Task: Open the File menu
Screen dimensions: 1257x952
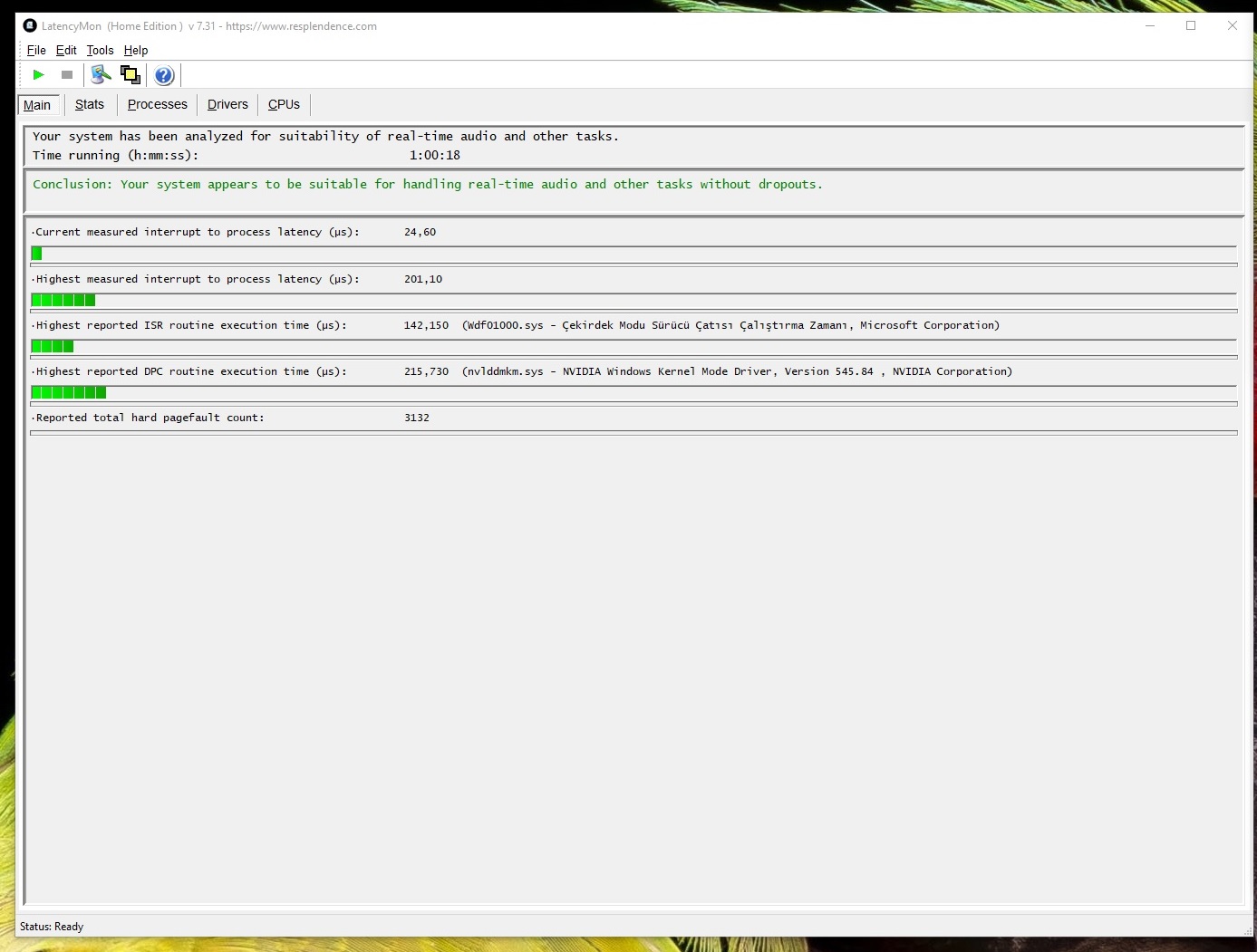Action: click(x=36, y=51)
